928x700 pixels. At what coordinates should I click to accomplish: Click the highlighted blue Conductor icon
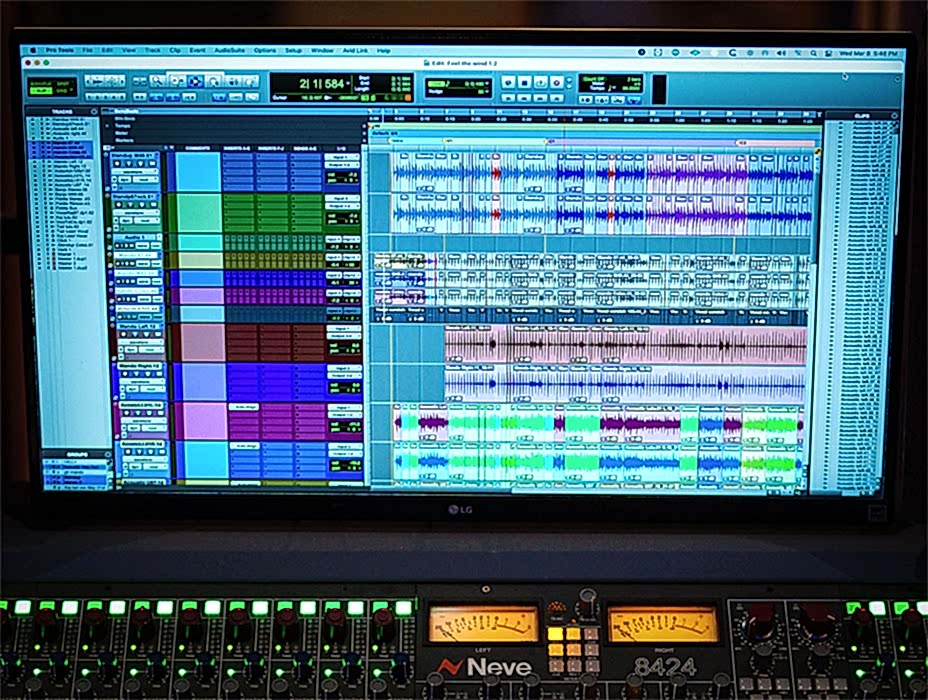coord(634,100)
